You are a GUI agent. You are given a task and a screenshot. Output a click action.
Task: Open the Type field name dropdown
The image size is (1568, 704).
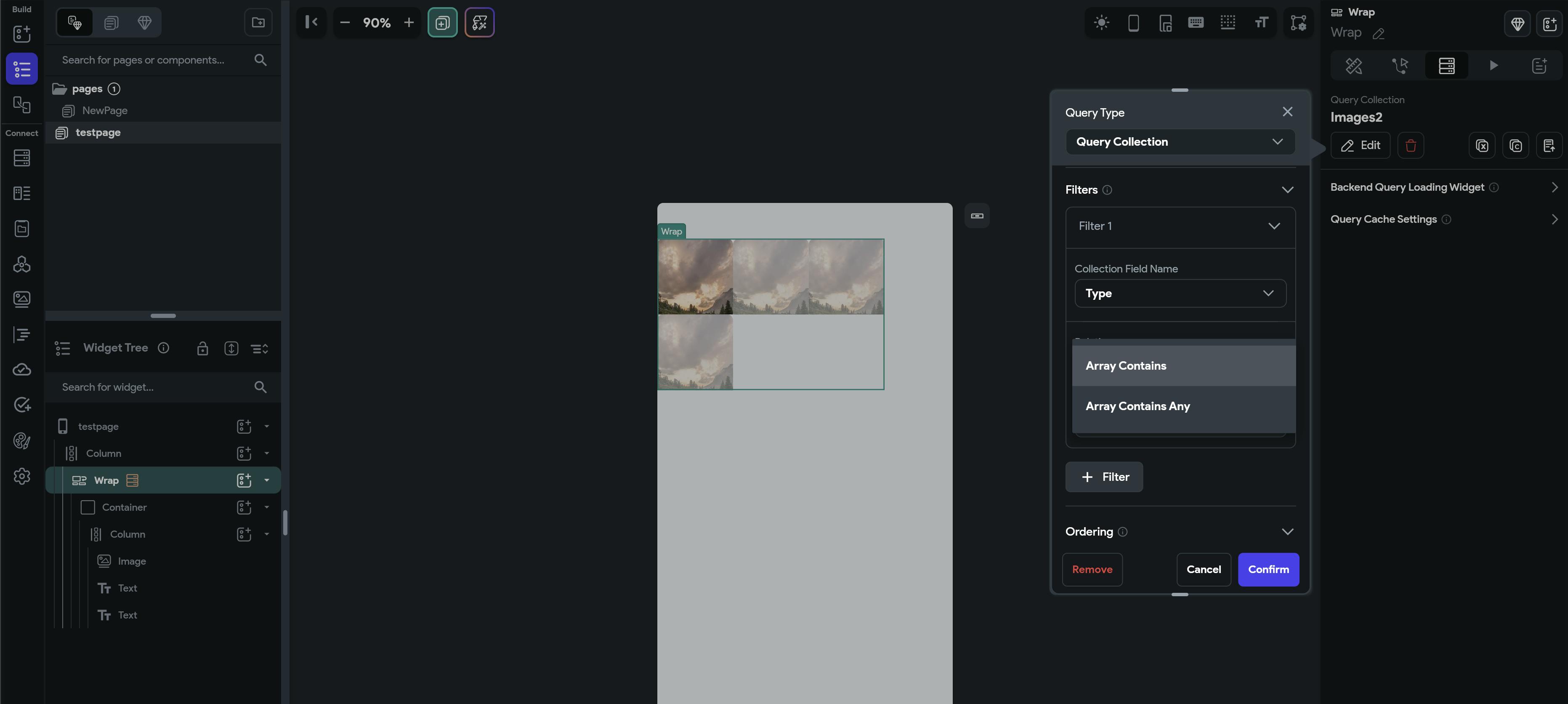(1179, 293)
